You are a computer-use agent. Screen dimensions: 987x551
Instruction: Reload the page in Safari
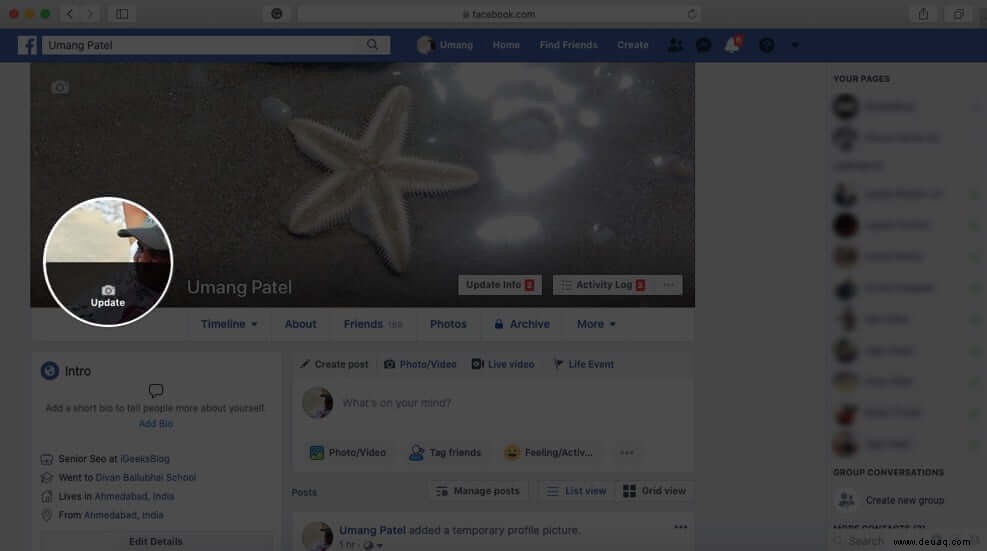(692, 14)
